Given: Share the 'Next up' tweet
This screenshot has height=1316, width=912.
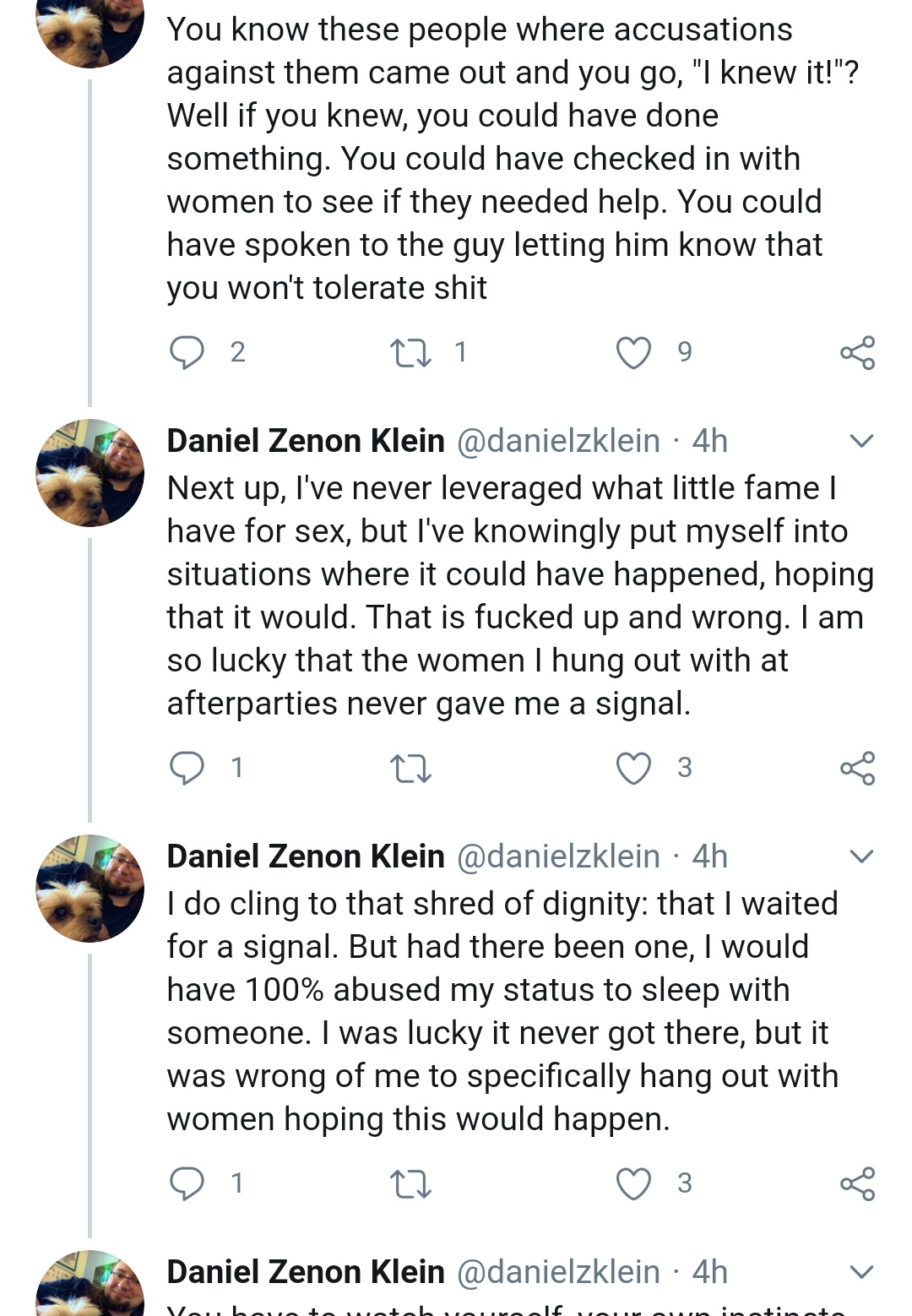Looking at the screenshot, I should 858,768.
